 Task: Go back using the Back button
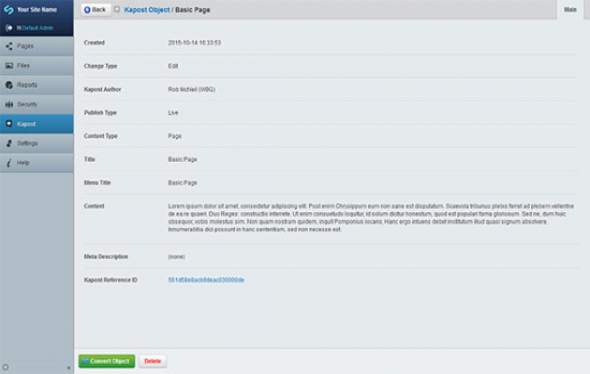[x=96, y=10]
